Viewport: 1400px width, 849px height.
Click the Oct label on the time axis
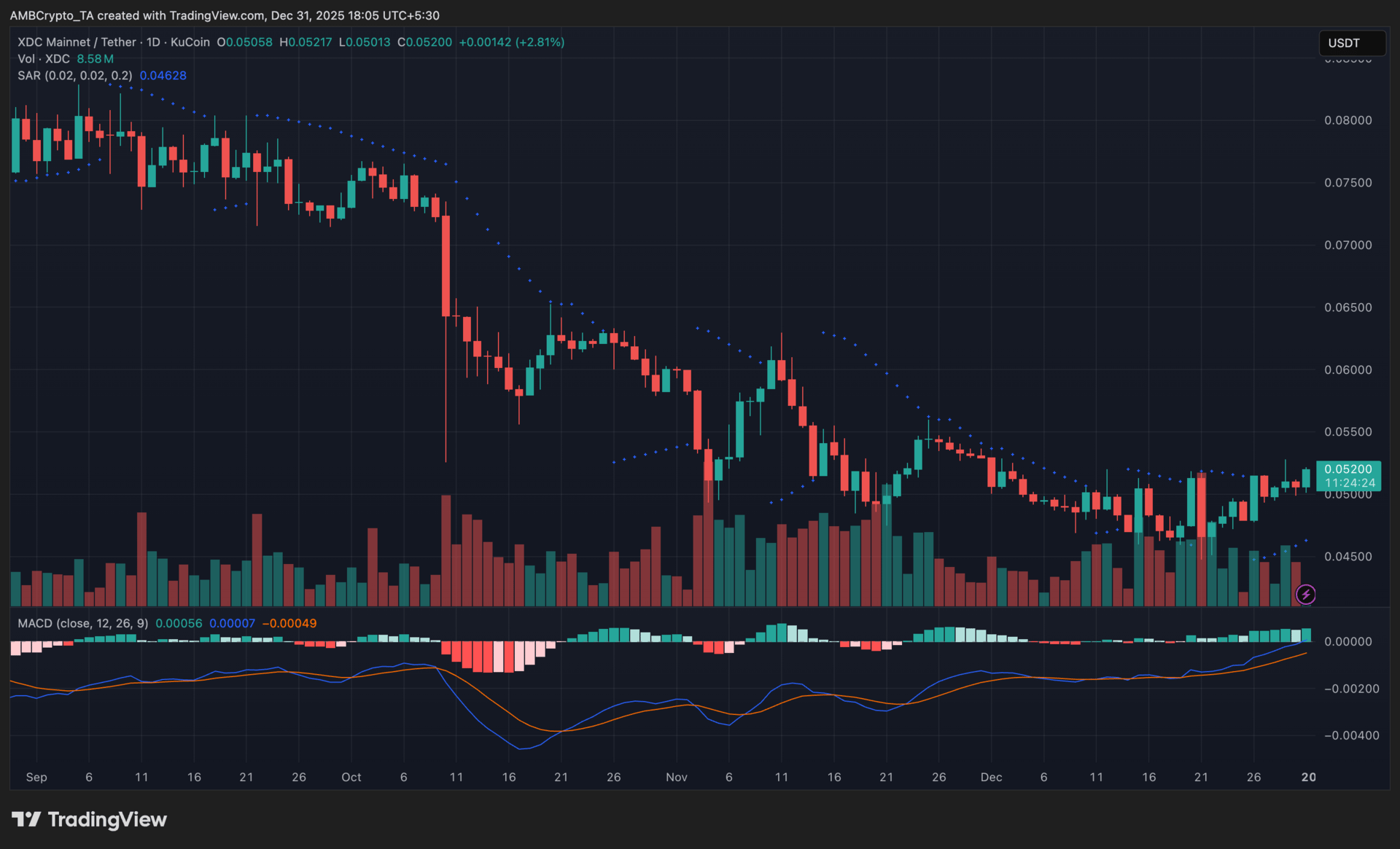(351, 777)
